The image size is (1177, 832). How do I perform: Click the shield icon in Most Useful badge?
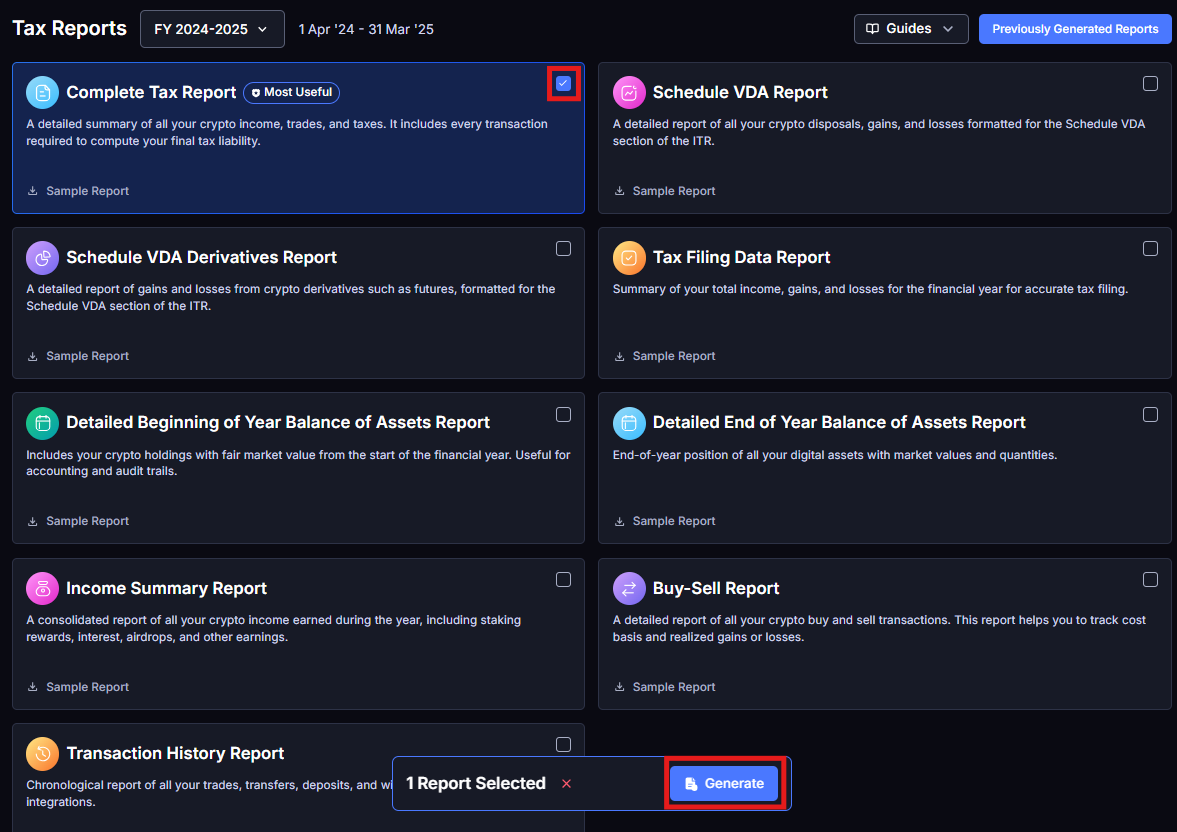(x=255, y=92)
